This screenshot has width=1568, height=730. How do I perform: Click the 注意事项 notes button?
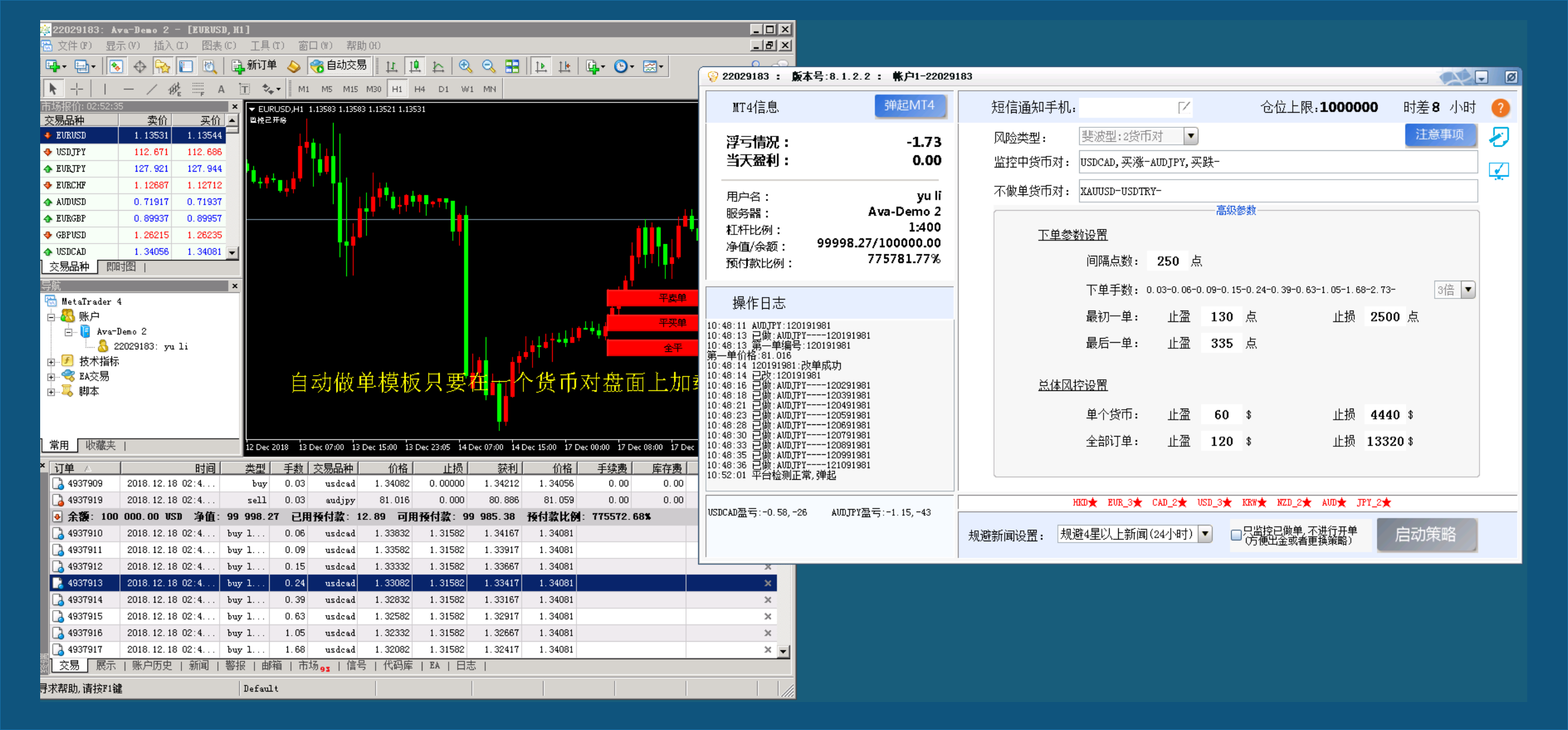1440,135
